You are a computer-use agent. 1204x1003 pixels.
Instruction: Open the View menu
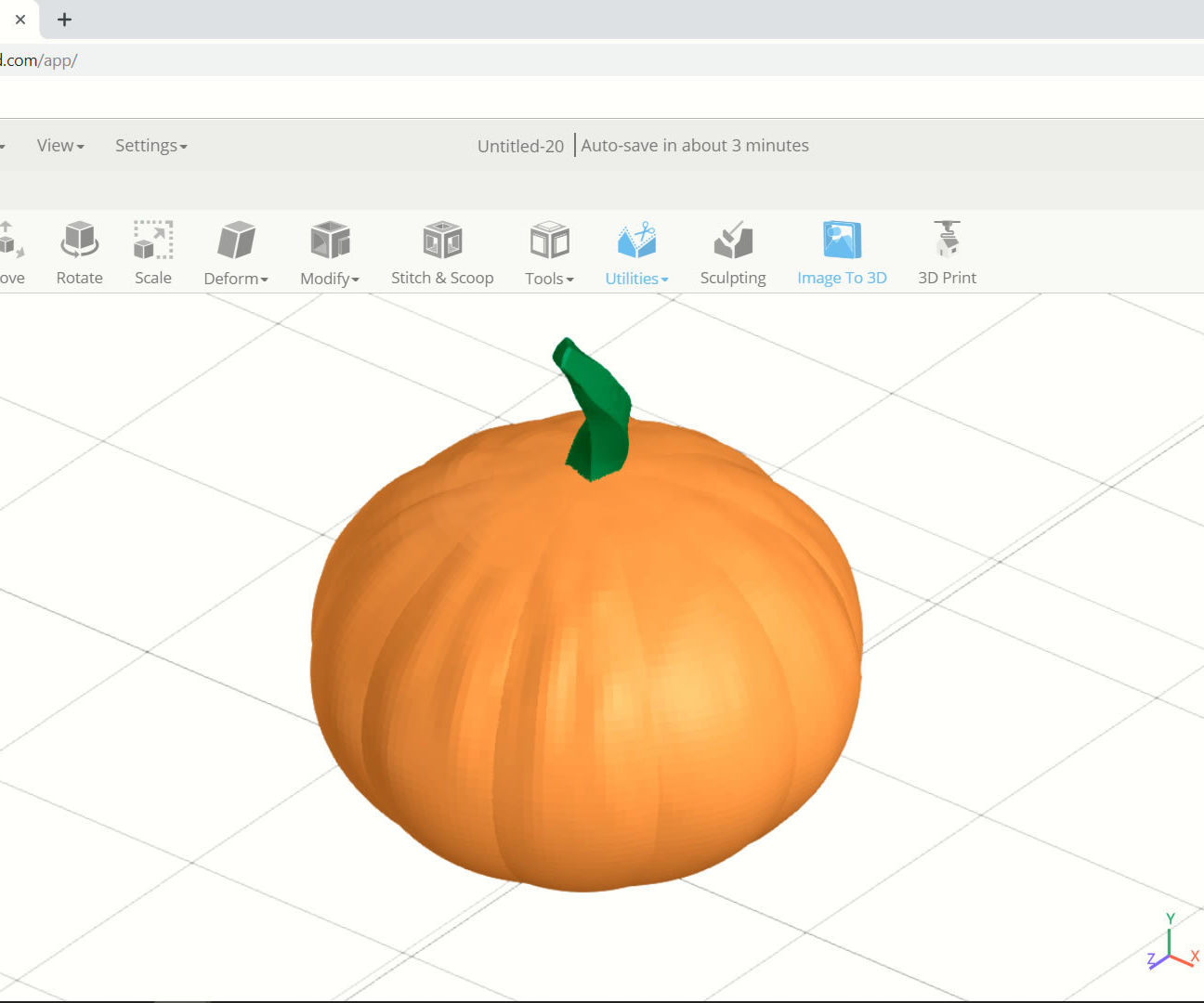click(59, 145)
